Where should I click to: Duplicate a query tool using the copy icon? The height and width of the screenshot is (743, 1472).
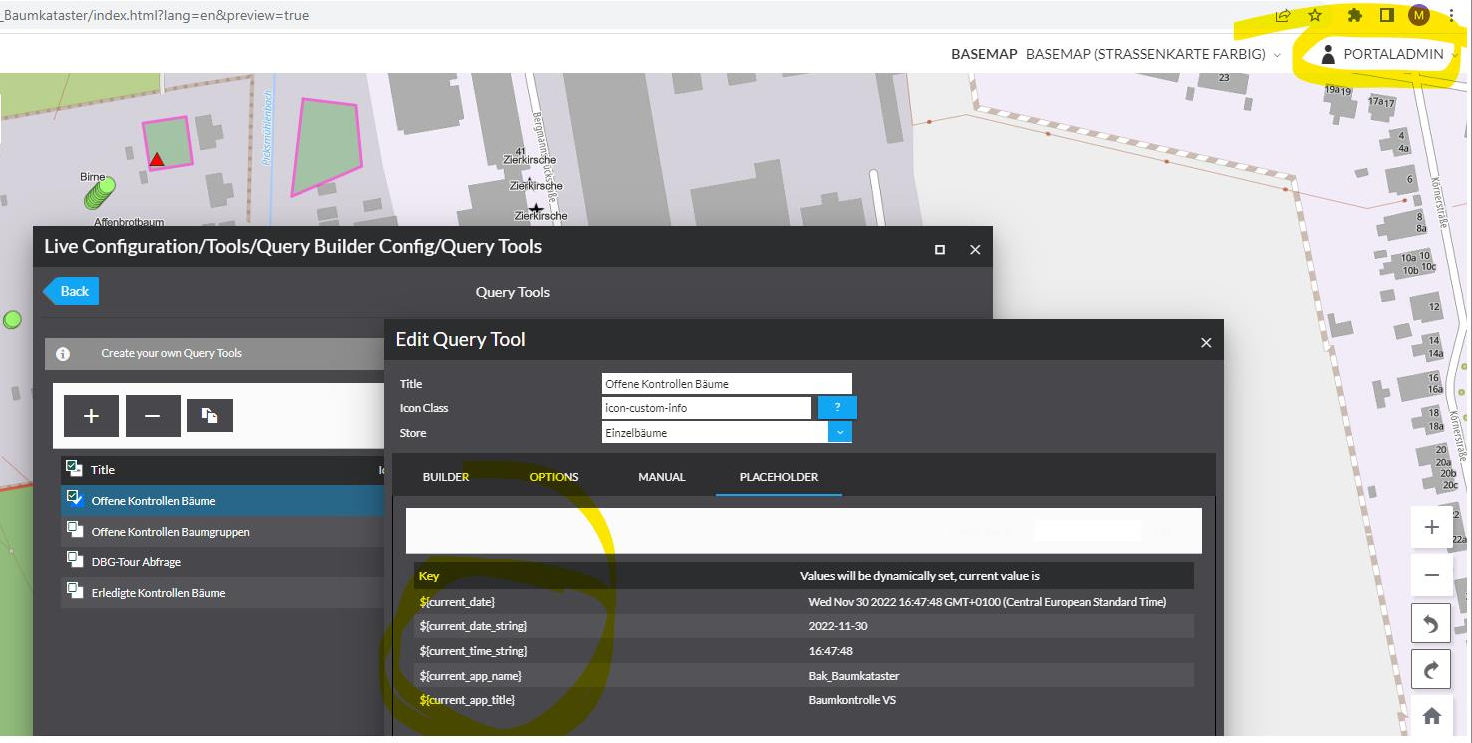tap(210, 415)
